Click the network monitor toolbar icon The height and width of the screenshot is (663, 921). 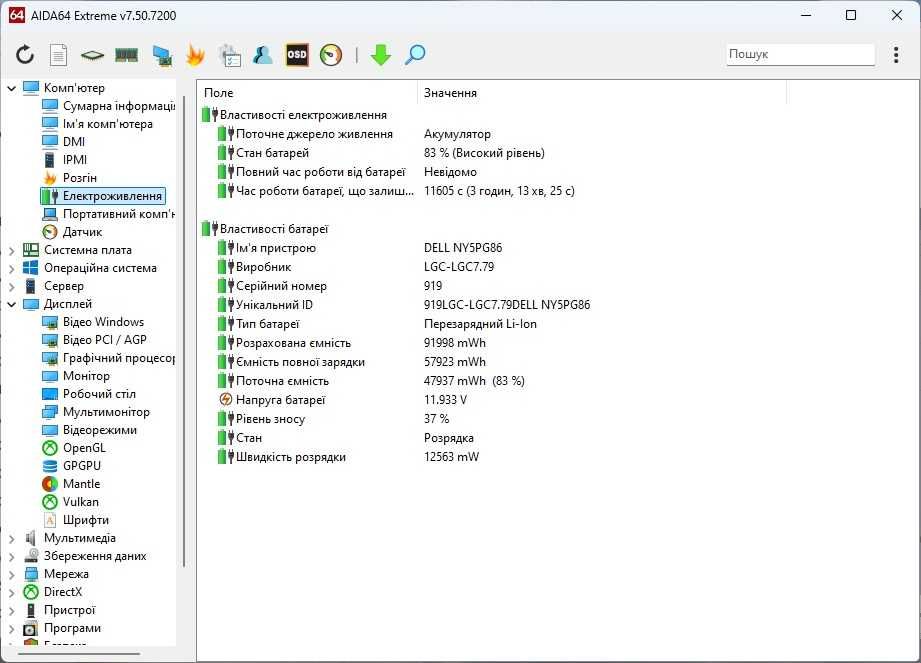162,55
